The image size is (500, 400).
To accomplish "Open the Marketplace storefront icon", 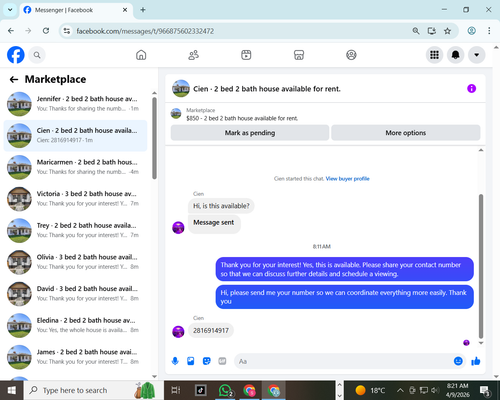I will pos(299,55).
